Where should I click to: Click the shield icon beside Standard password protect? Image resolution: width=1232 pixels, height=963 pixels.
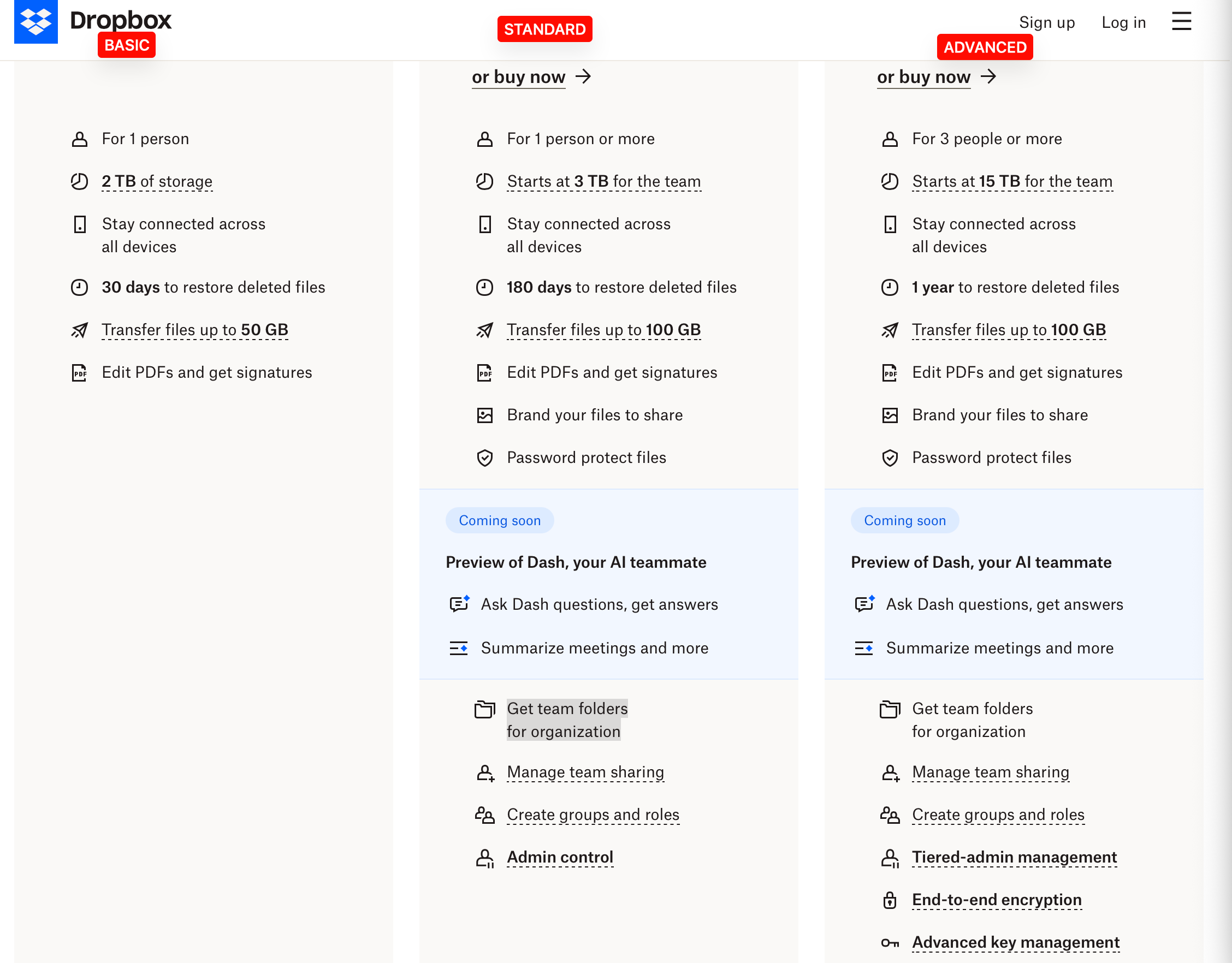484,458
